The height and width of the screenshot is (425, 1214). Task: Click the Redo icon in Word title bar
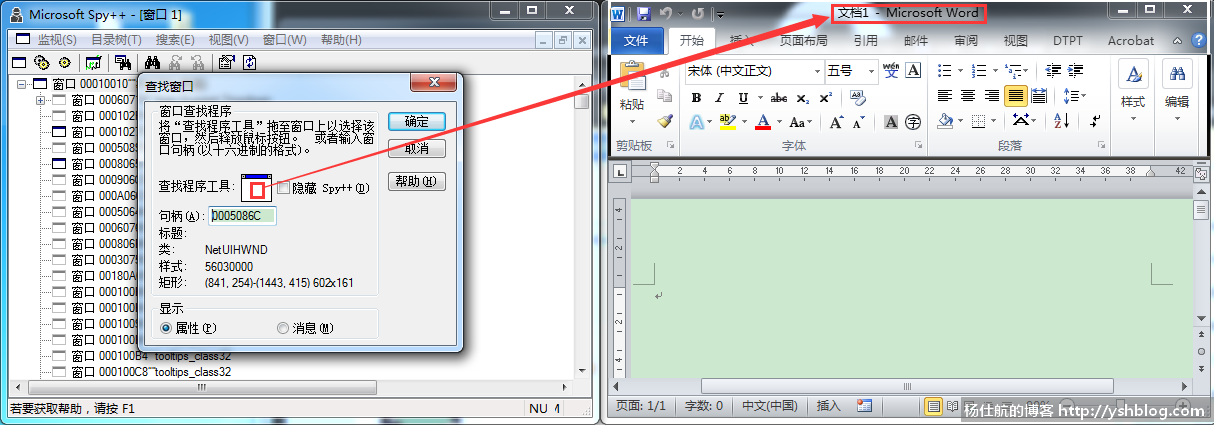click(697, 14)
